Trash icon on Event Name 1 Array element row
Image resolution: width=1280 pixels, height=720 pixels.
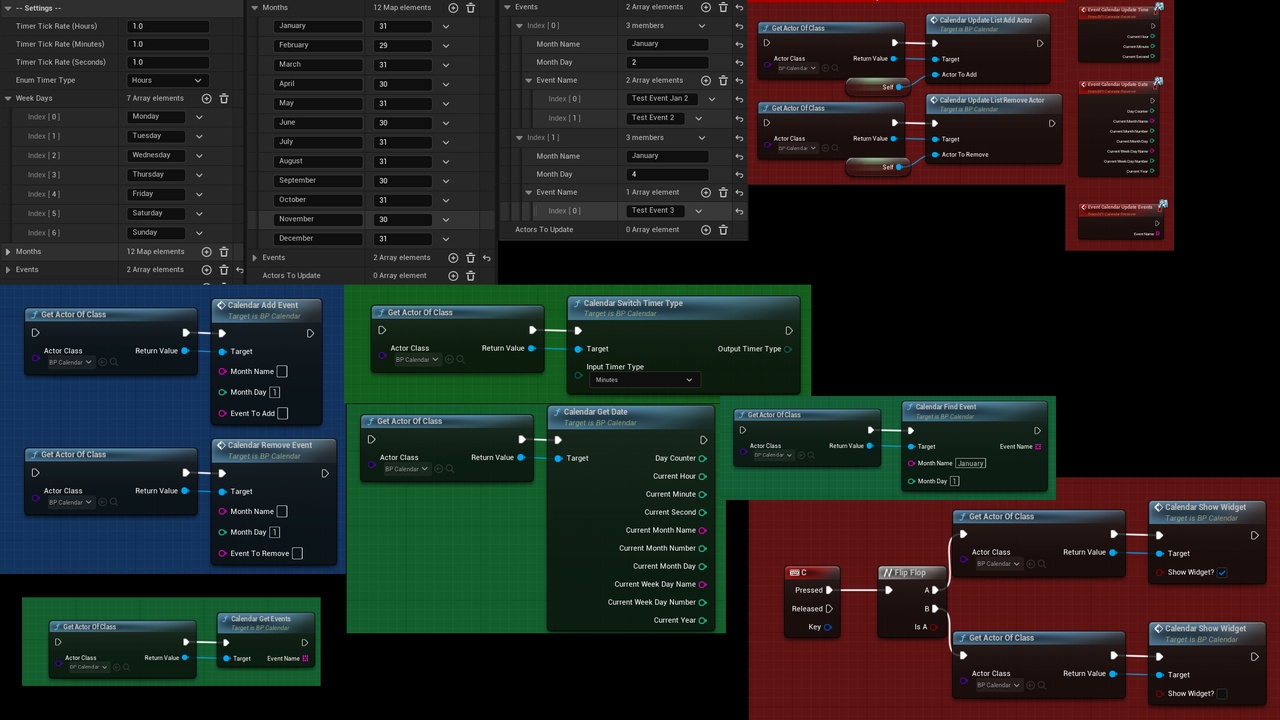(x=723, y=192)
